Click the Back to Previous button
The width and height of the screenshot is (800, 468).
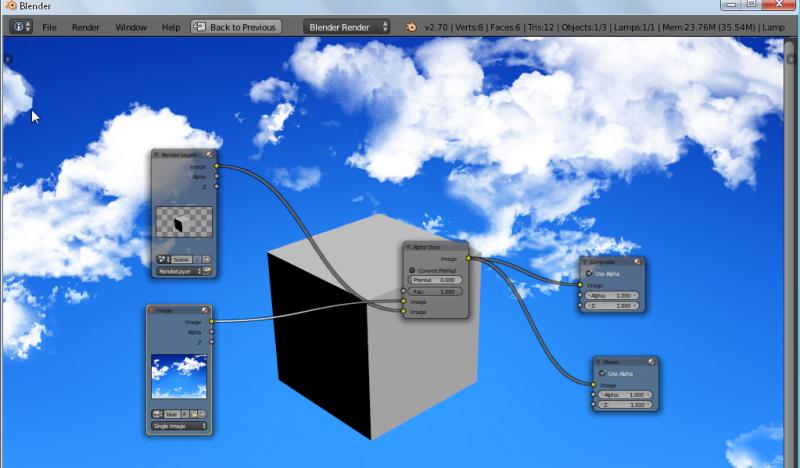click(x=236, y=27)
